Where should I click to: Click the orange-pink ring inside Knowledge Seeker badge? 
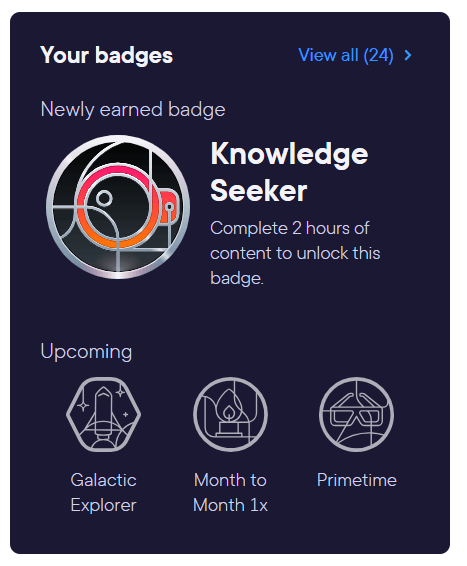[117, 206]
